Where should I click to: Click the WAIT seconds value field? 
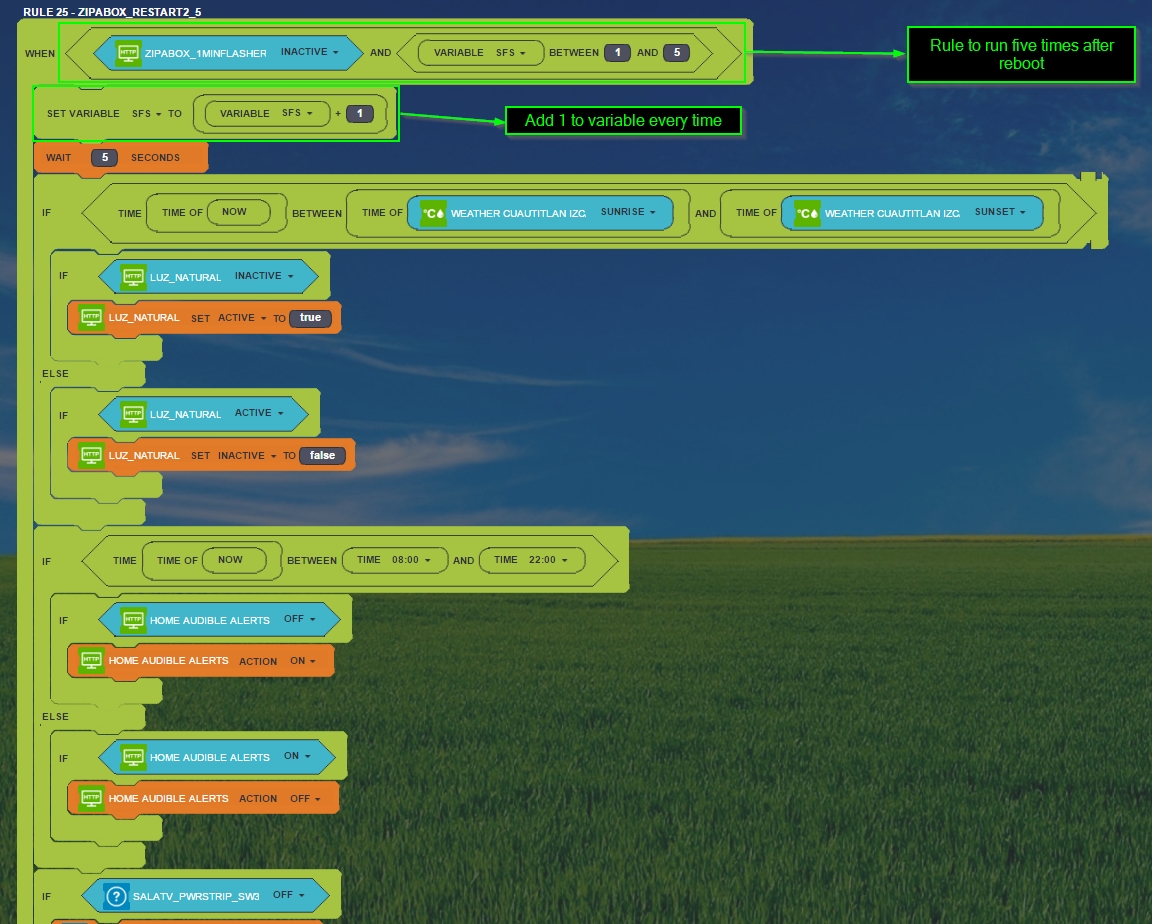point(104,157)
